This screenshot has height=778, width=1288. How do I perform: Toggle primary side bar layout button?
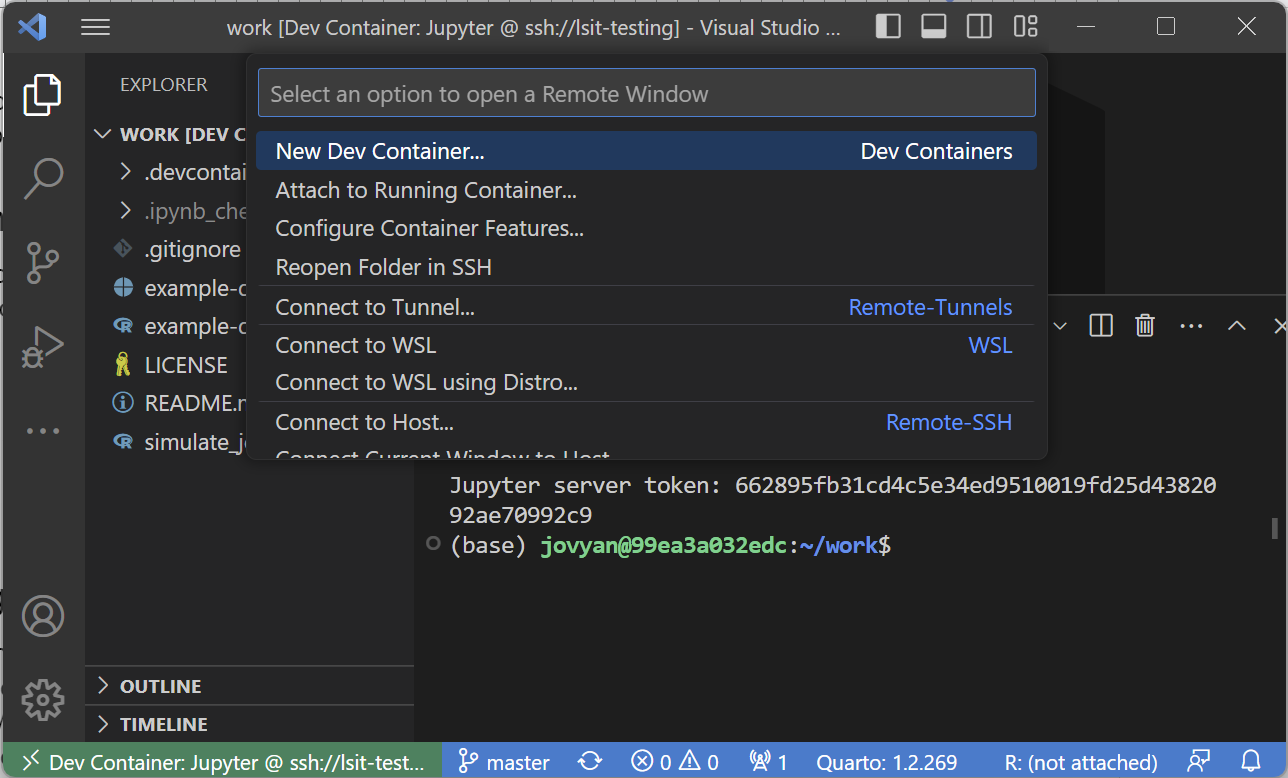coord(888,27)
